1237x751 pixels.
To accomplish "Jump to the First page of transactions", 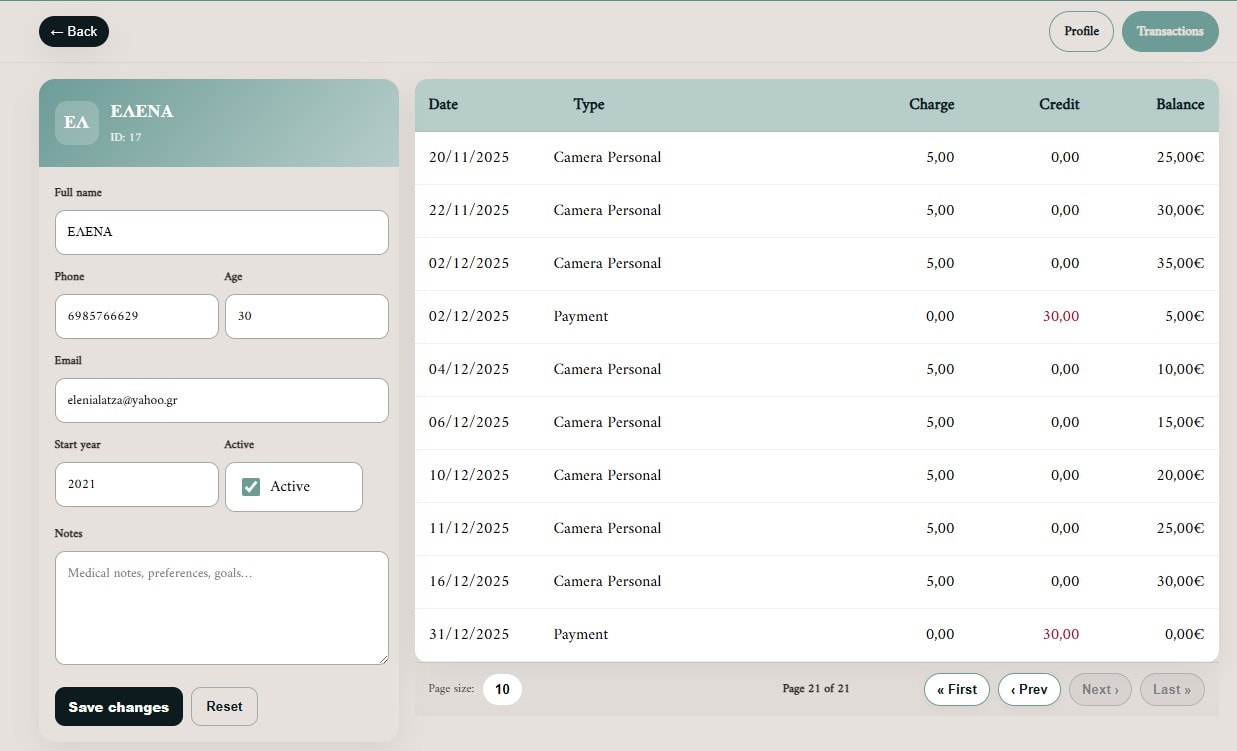I will [956, 689].
